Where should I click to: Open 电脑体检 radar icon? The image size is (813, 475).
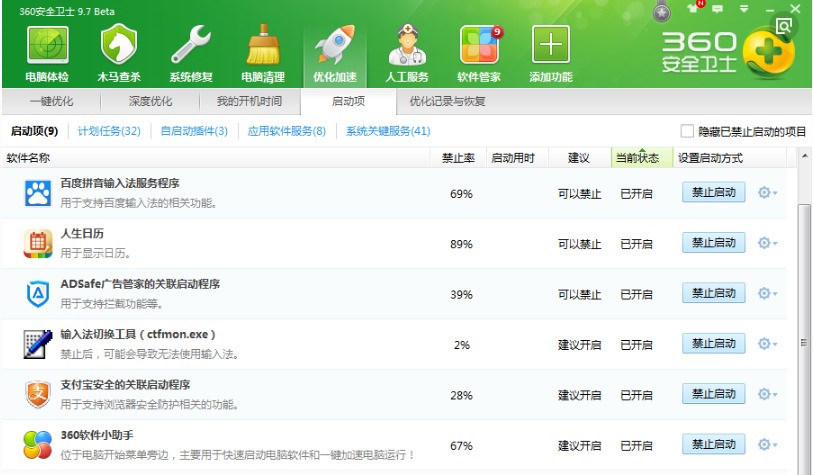pyautogui.click(x=47, y=45)
